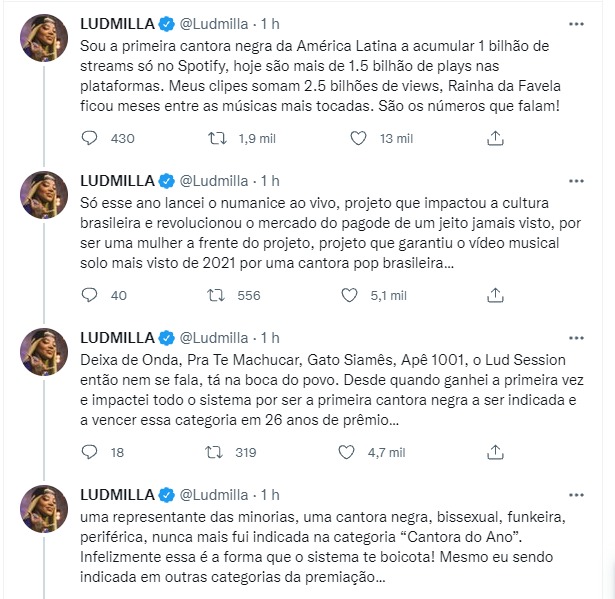The image size is (615, 599).
Task: Like the tweet with 4,7 mil likes
Action: tap(349, 452)
